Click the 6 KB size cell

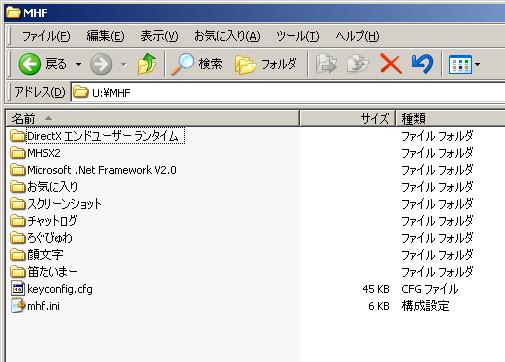(379, 306)
